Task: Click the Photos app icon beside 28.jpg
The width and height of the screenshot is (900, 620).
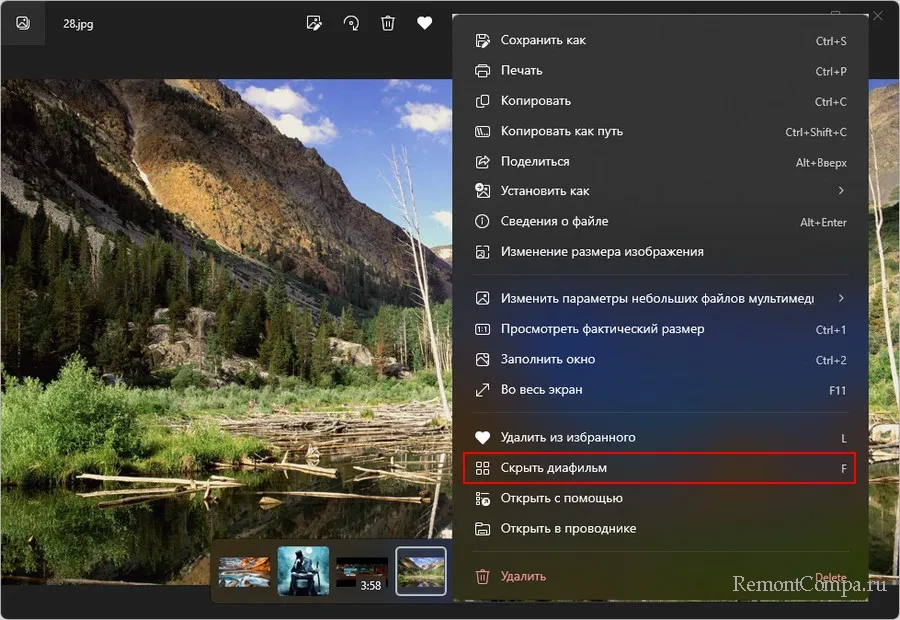Action: [23, 23]
